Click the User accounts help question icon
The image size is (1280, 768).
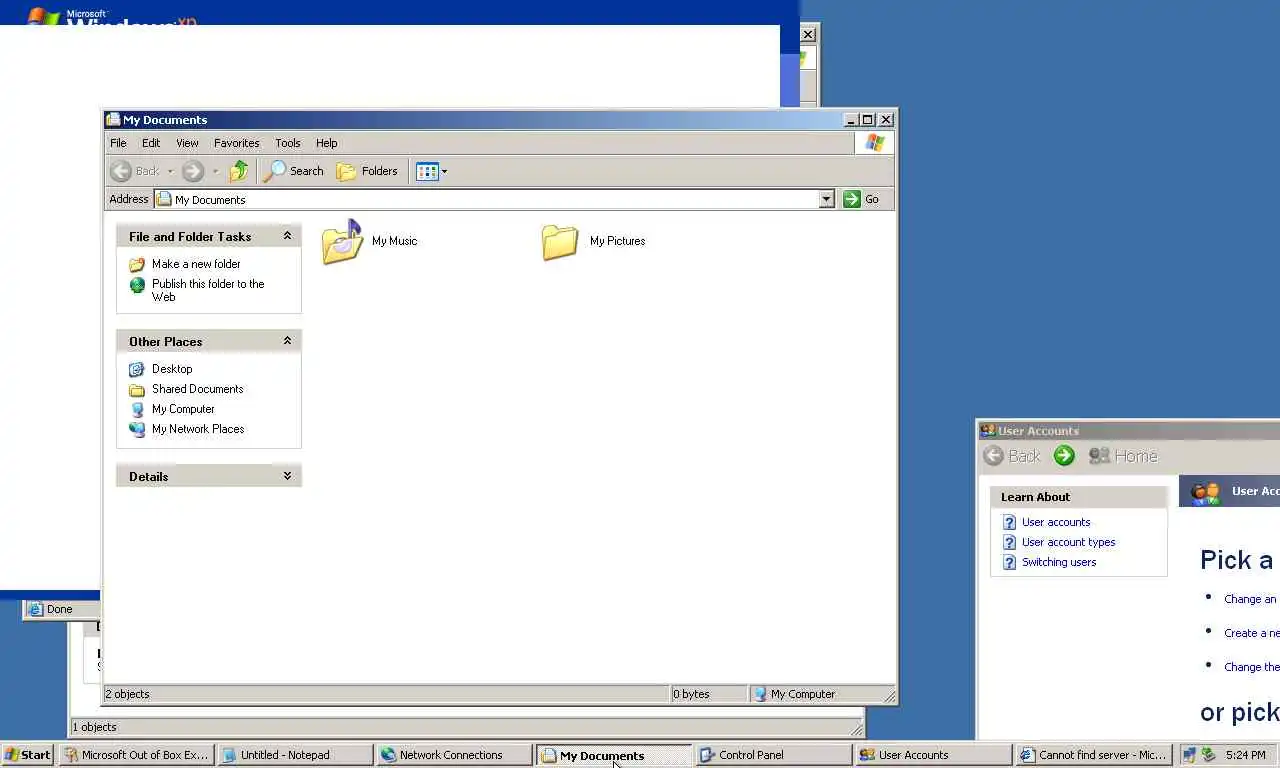coord(1009,522)
